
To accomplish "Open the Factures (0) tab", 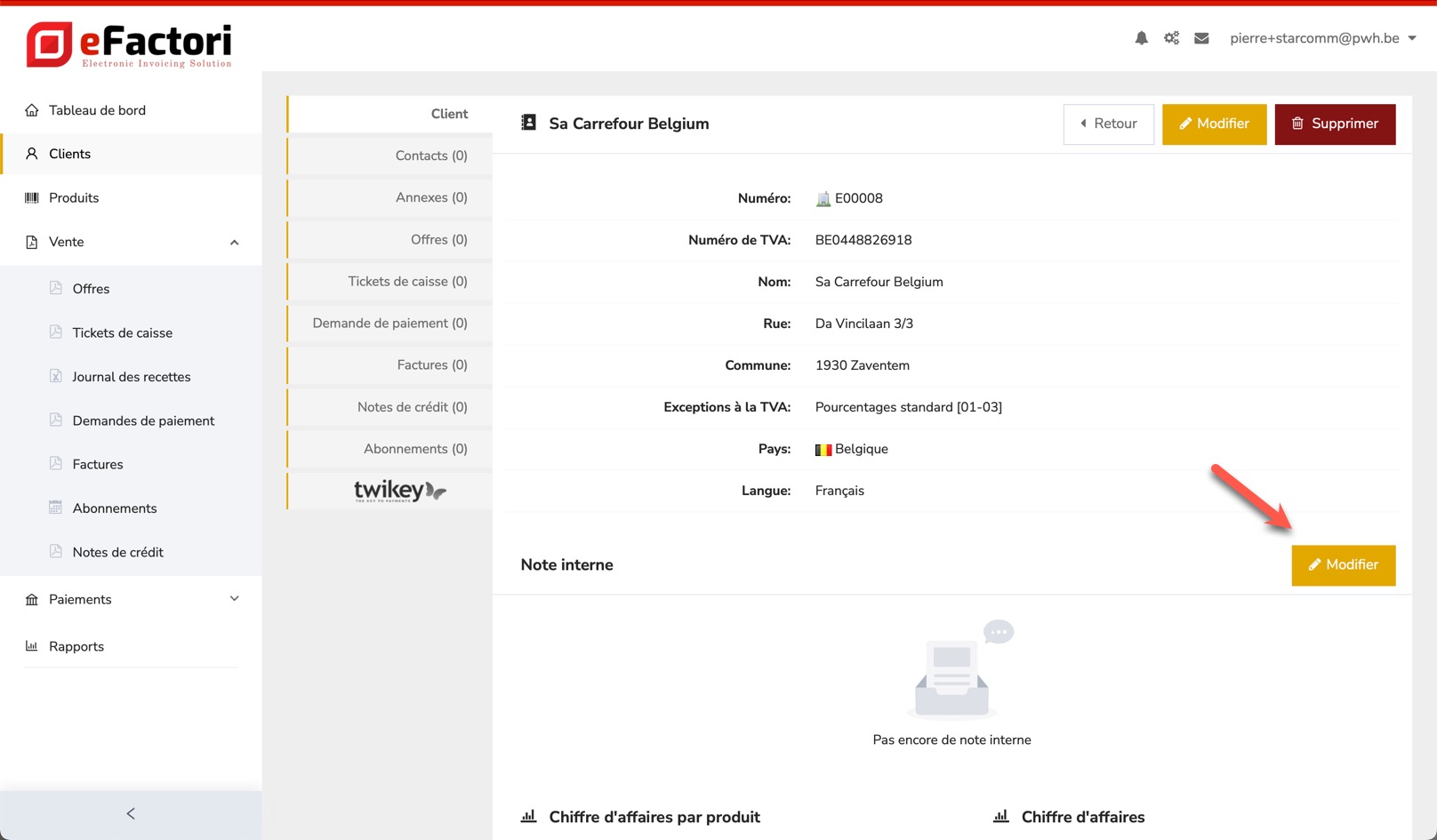I will (x=432, y=364).
